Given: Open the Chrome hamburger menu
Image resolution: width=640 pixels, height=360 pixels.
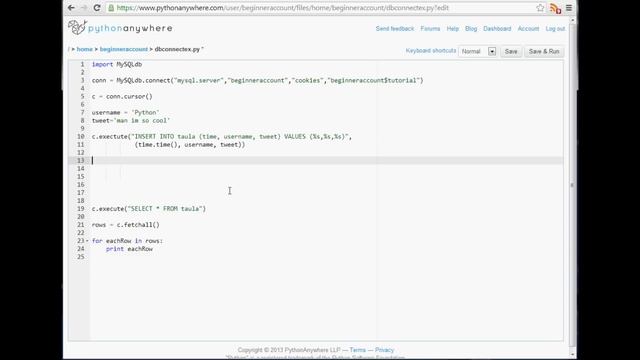Looking at the screenshot, I should click(x=569, y=8).
